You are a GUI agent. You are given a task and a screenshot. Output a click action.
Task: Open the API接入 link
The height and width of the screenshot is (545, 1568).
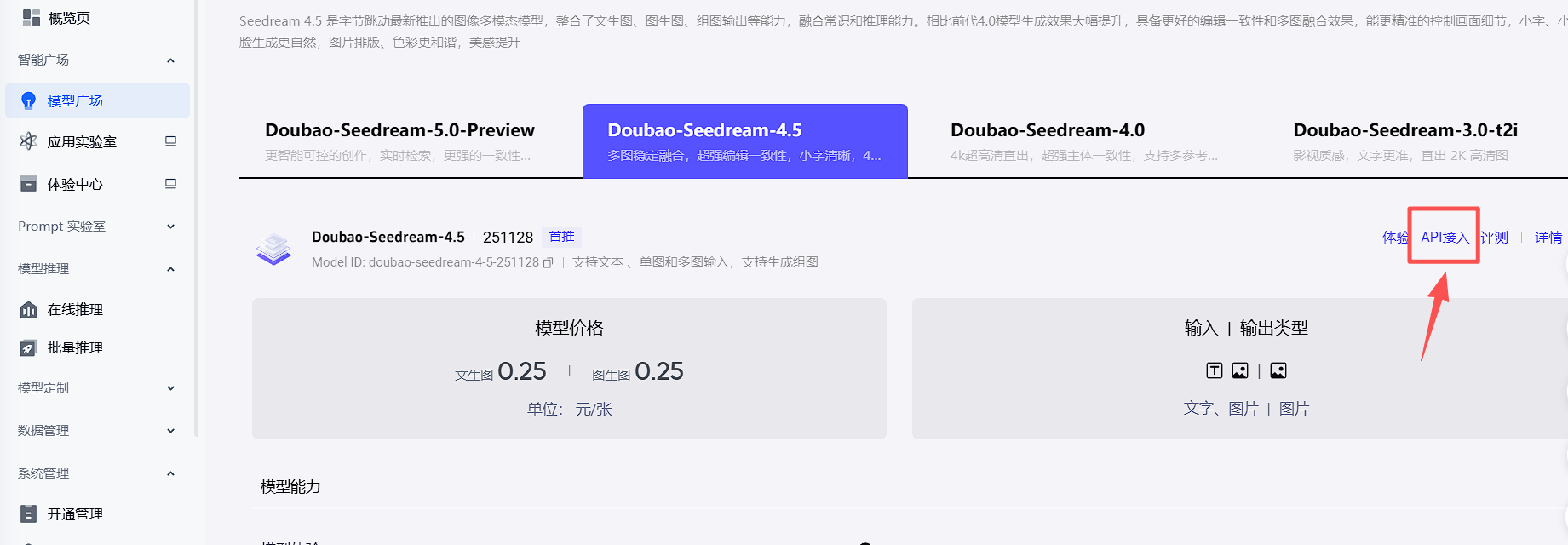point(1445,238)
